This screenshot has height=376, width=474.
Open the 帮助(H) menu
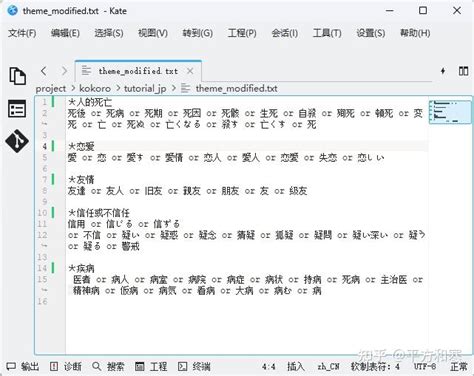point(415,33)
